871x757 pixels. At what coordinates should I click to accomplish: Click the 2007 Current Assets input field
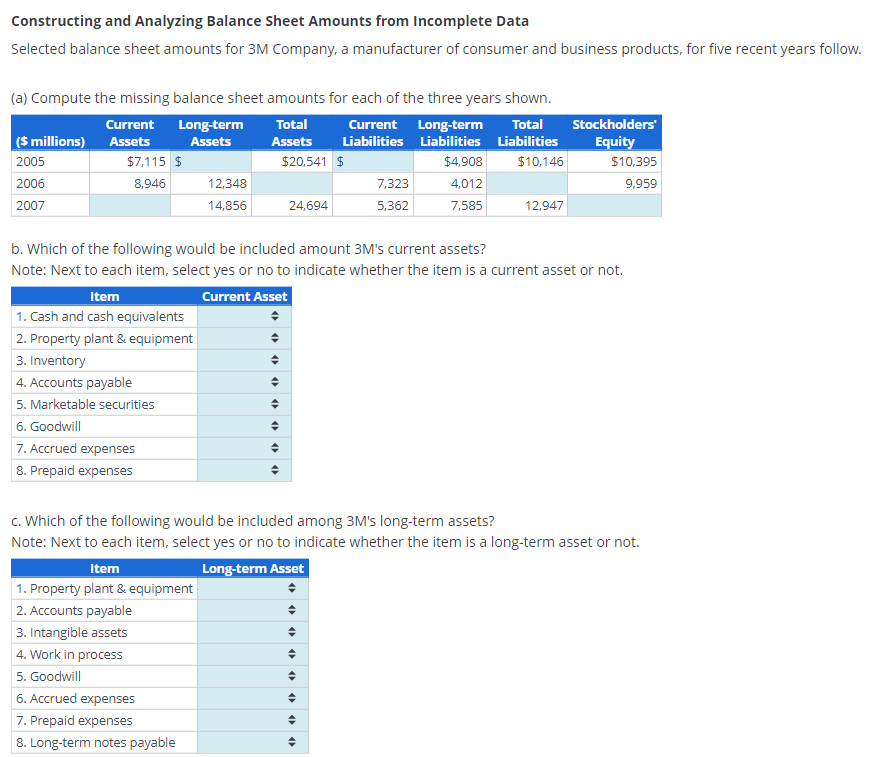pyautogui.click(x=130, y=205)
